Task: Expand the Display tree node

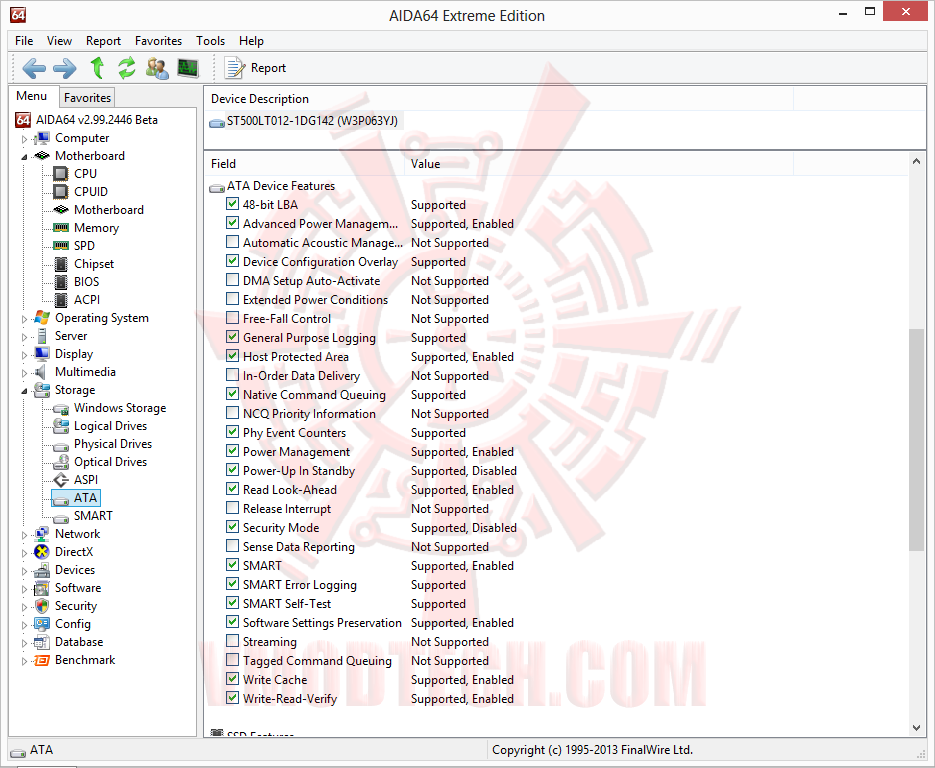Action: 24,355
